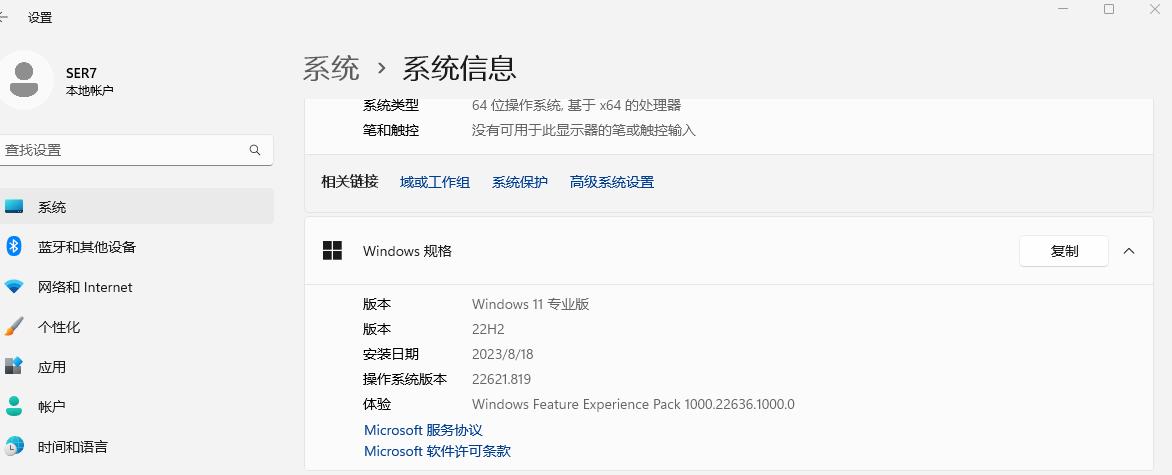Image resolution: width=1172 pixels, height=475 pixels.
Task: Click the Network wifi icon
Action: click(14, 287)
